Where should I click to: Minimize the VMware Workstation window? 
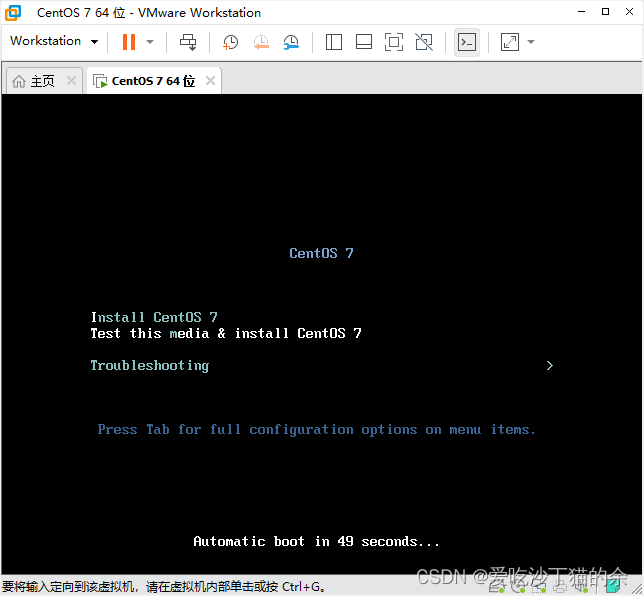[582, 12]
